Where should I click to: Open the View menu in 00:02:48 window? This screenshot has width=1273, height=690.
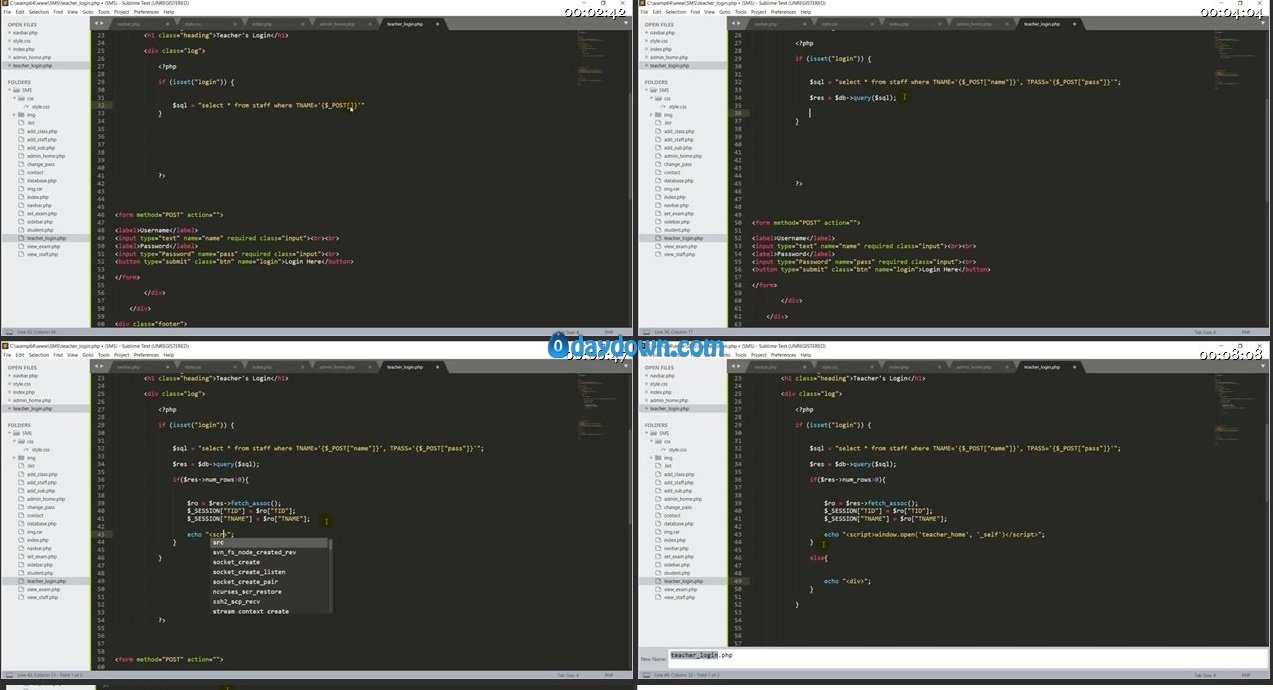[72, 12]
